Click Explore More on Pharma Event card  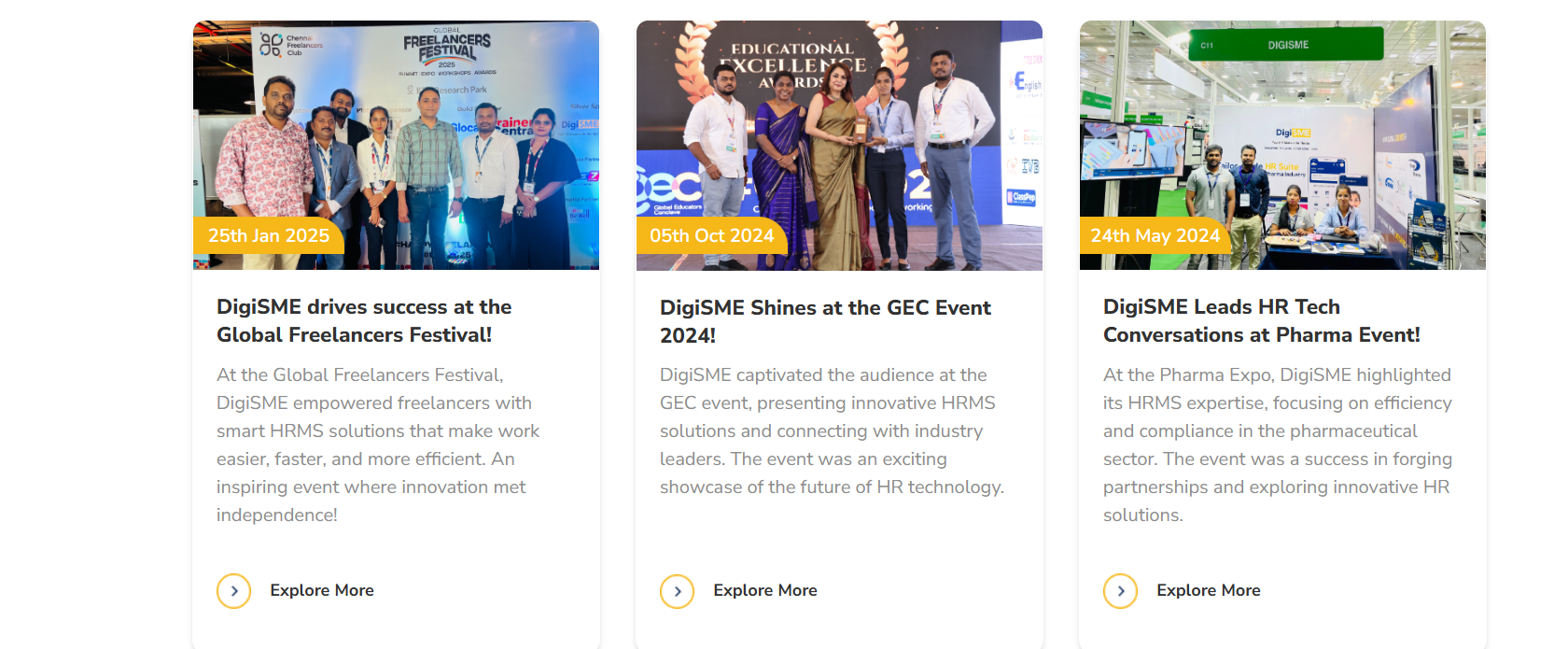[1208, 590]
